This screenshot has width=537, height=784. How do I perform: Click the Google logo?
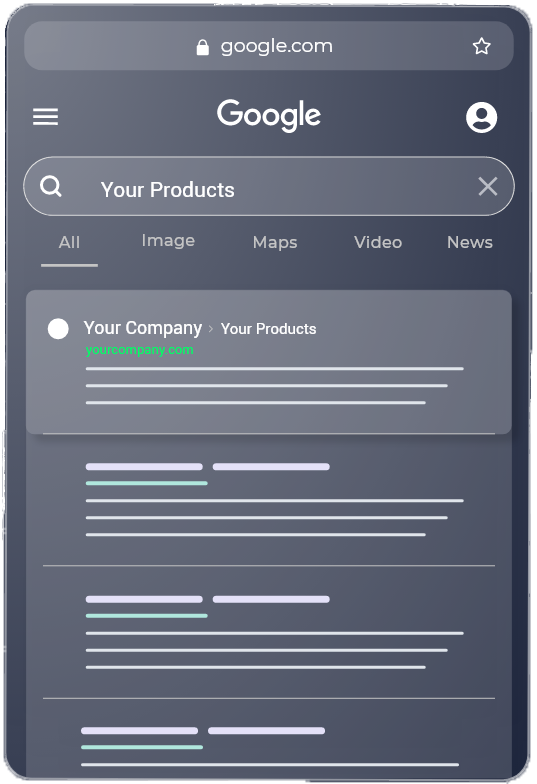point(269,116)
